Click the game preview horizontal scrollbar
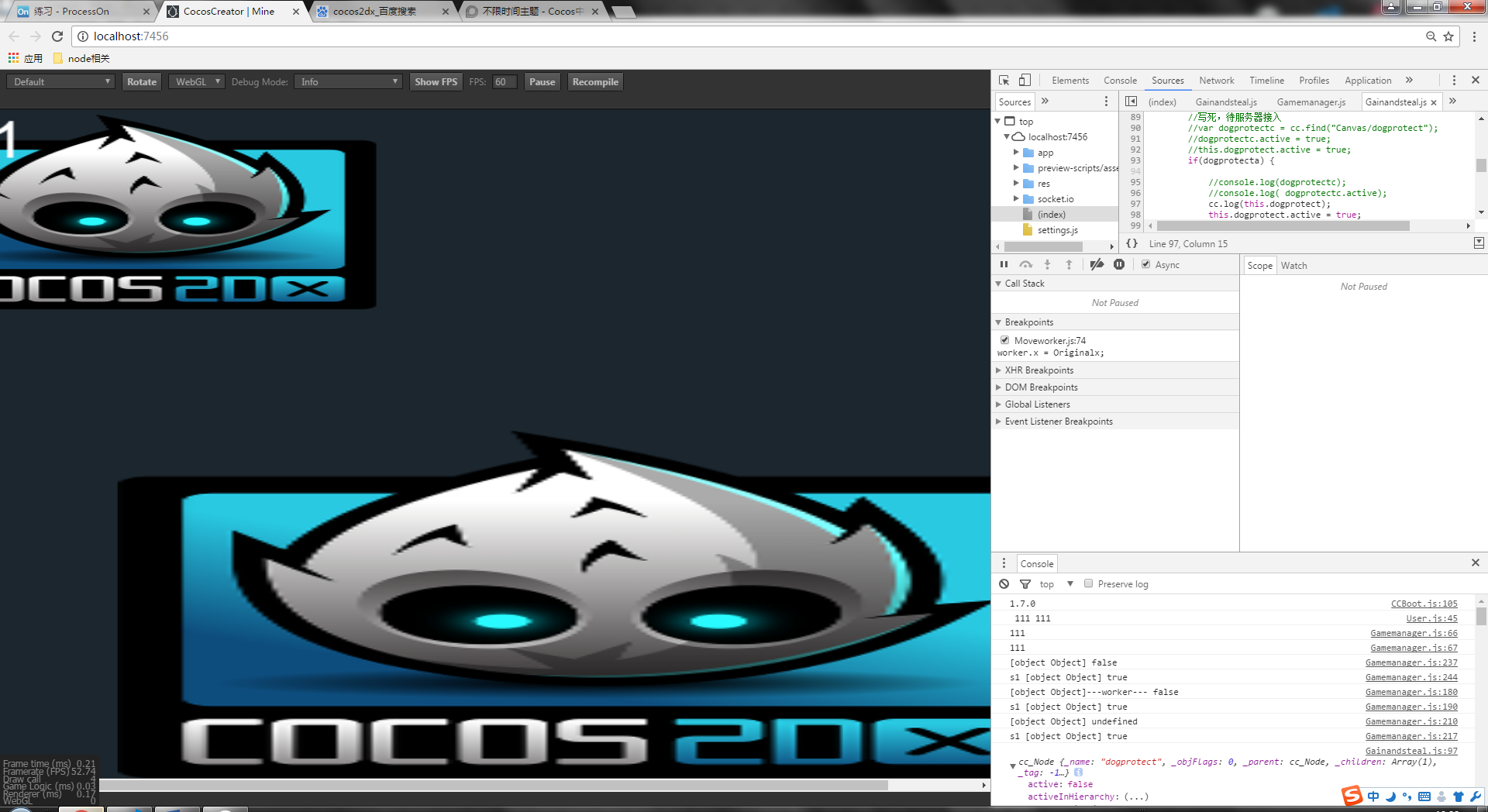Viewport: 1488px width, 812px height. point(494,785)
